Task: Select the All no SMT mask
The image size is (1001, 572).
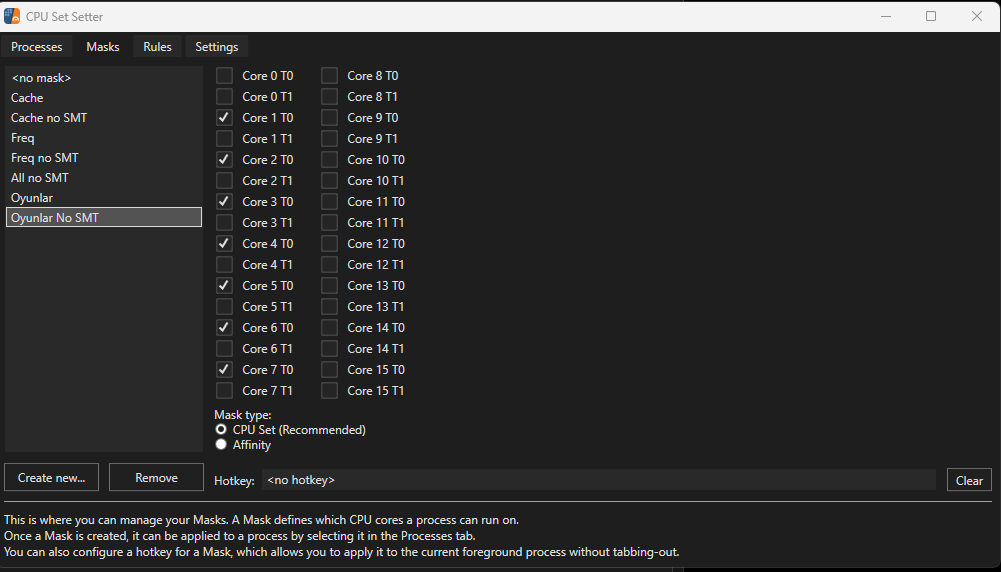Action: pyautogui.click(x=103, y=177)
